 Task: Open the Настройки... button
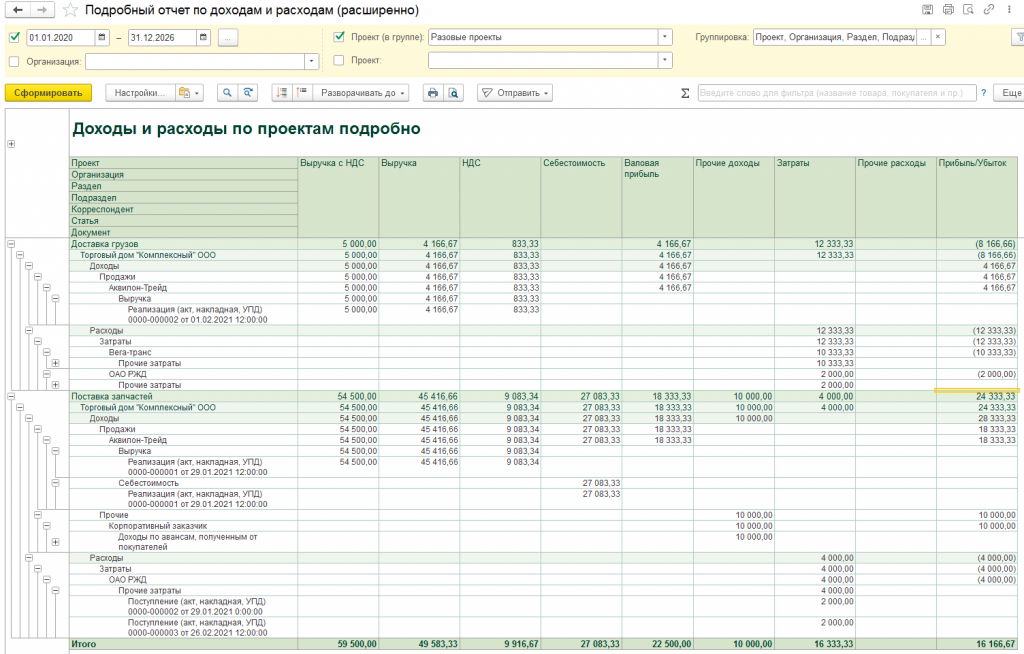pyautogui.click(x=140, y=93)
